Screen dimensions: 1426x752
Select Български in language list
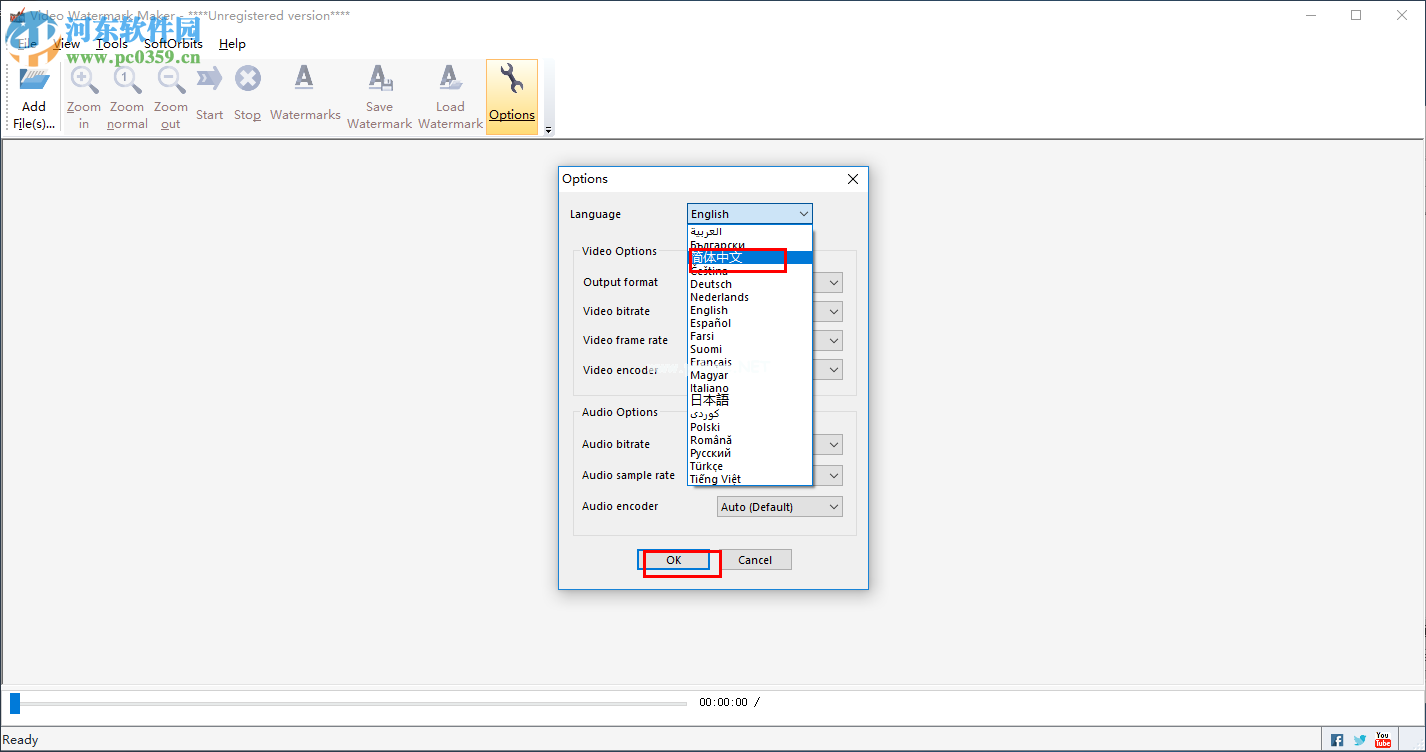tap(750, 245)
